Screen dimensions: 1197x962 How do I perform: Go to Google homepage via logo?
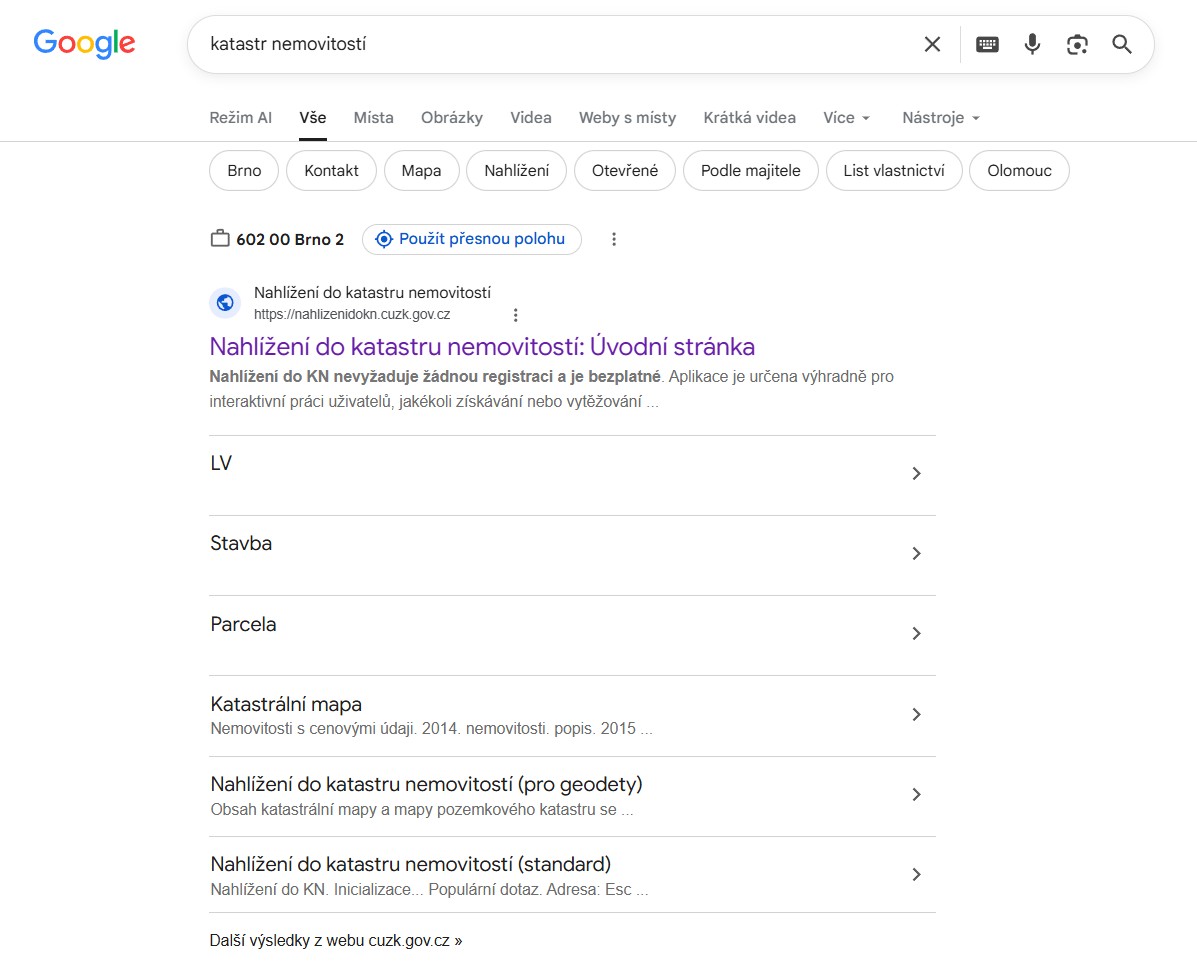click(x=84, y=44)
